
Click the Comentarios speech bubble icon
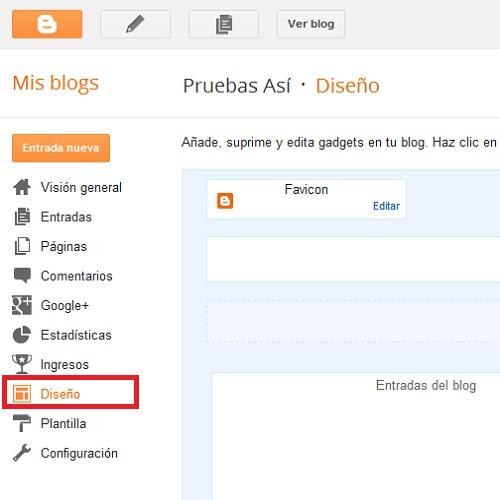click(x=22, y=276)
